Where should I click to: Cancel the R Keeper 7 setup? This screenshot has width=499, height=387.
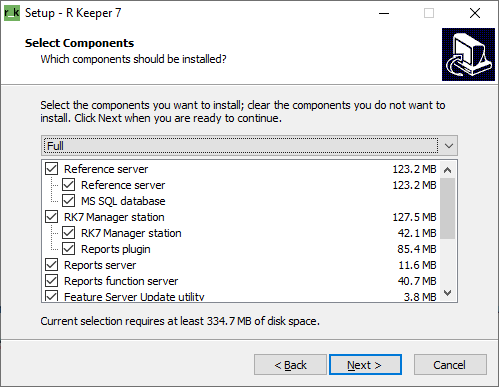click(450, 365)
